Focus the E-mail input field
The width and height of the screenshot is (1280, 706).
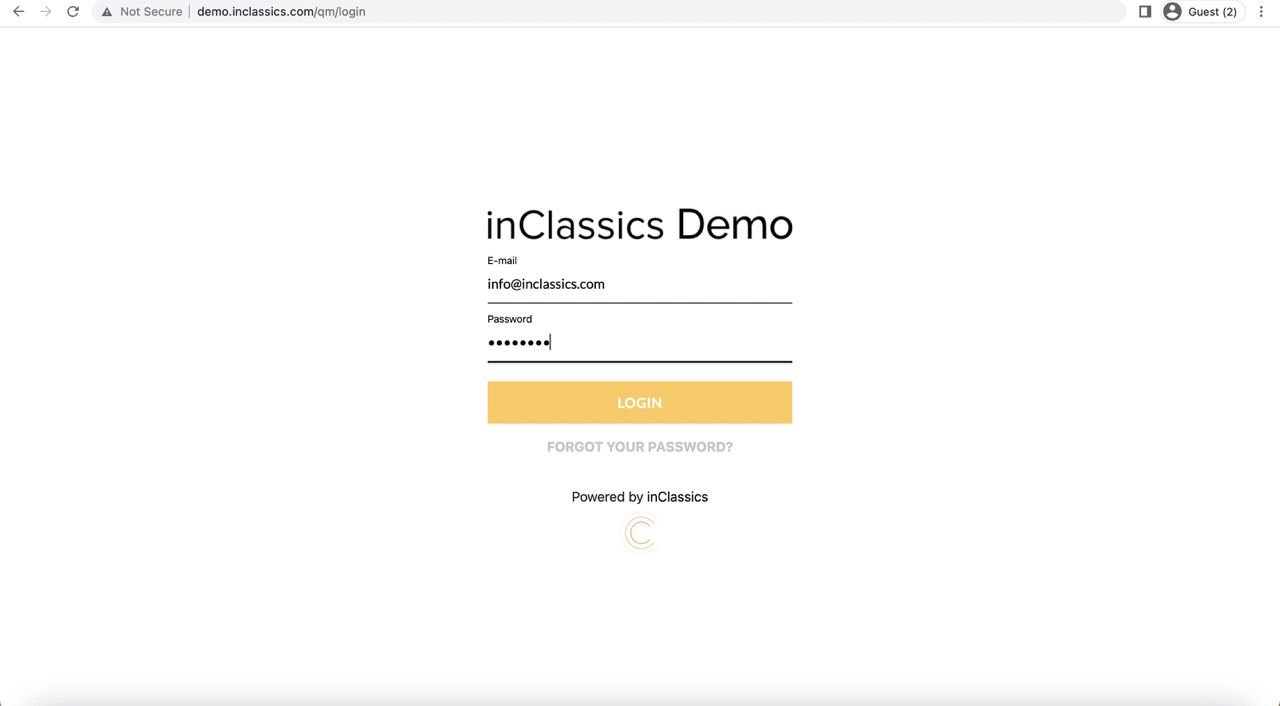pos(640,285)
